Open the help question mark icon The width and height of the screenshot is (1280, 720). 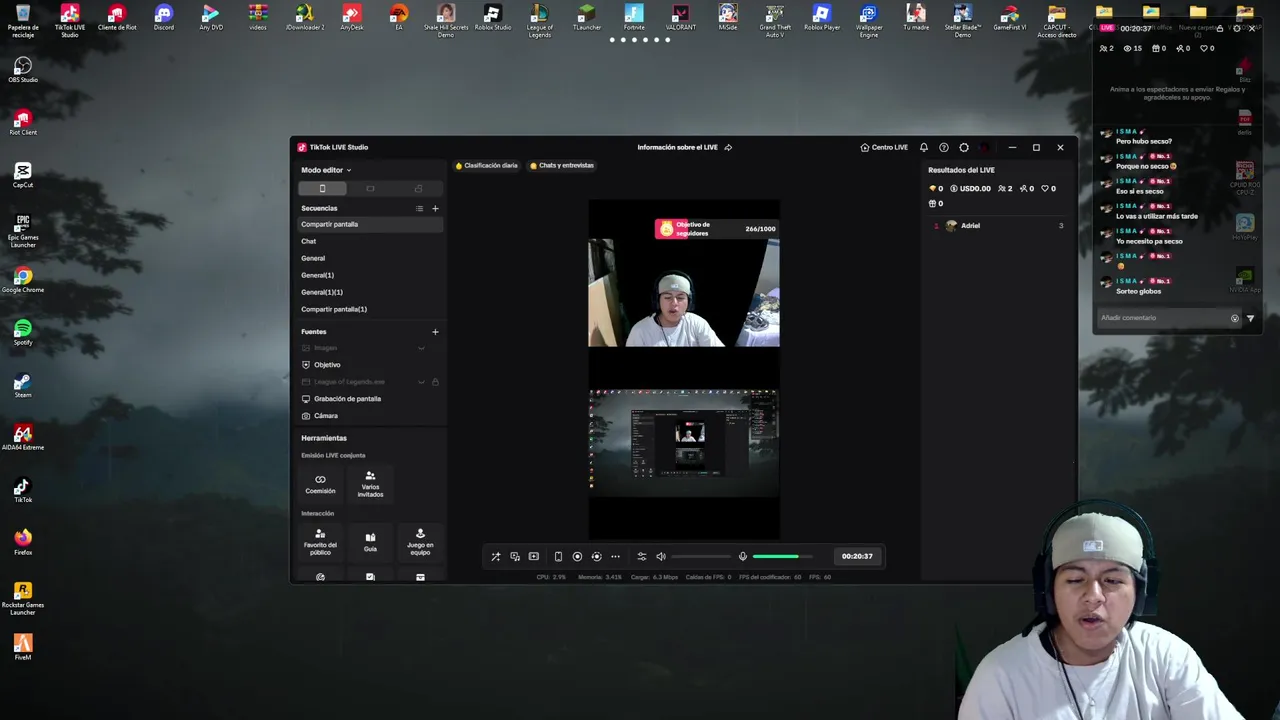pyautogui.click(x=944, y=147)
